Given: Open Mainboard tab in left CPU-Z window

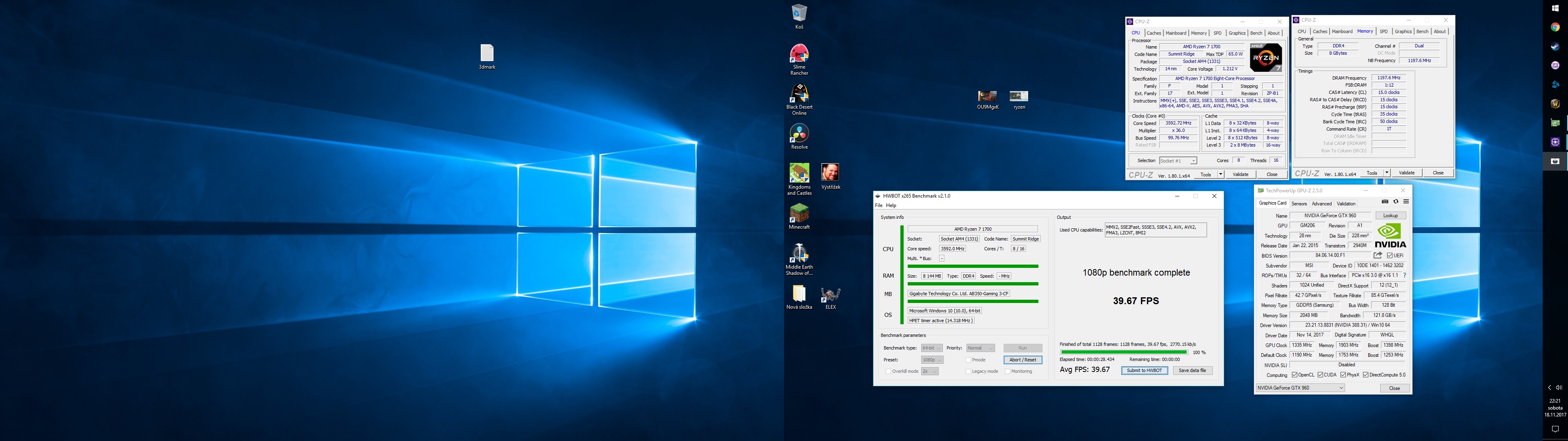Looking at the screenshot, I should [1176, 33].
